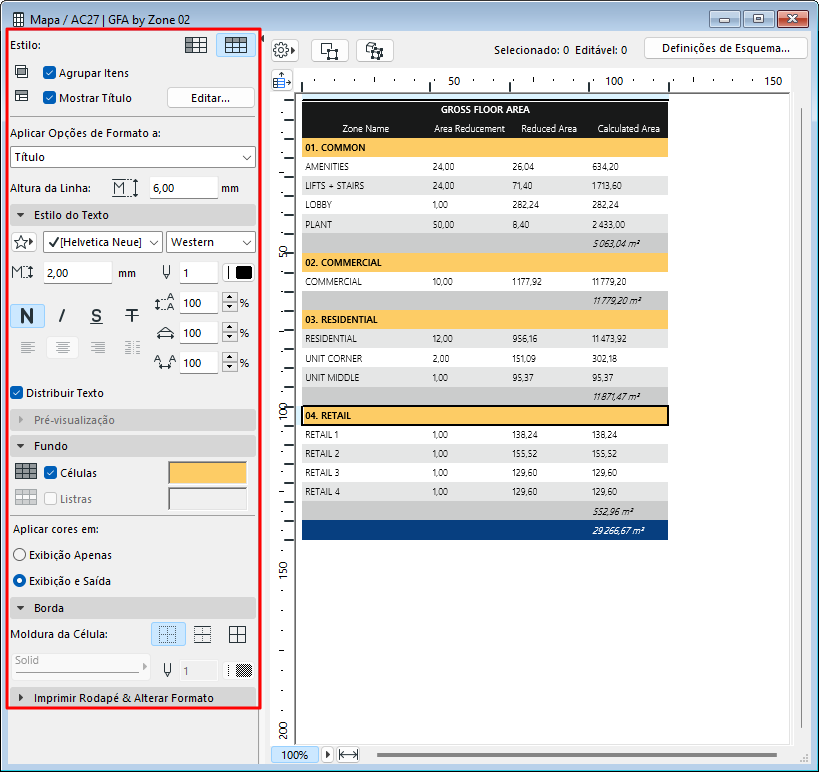The image size is (819, 772).
Task: Open schedule settings gear menu
Action: click(284, 50)
